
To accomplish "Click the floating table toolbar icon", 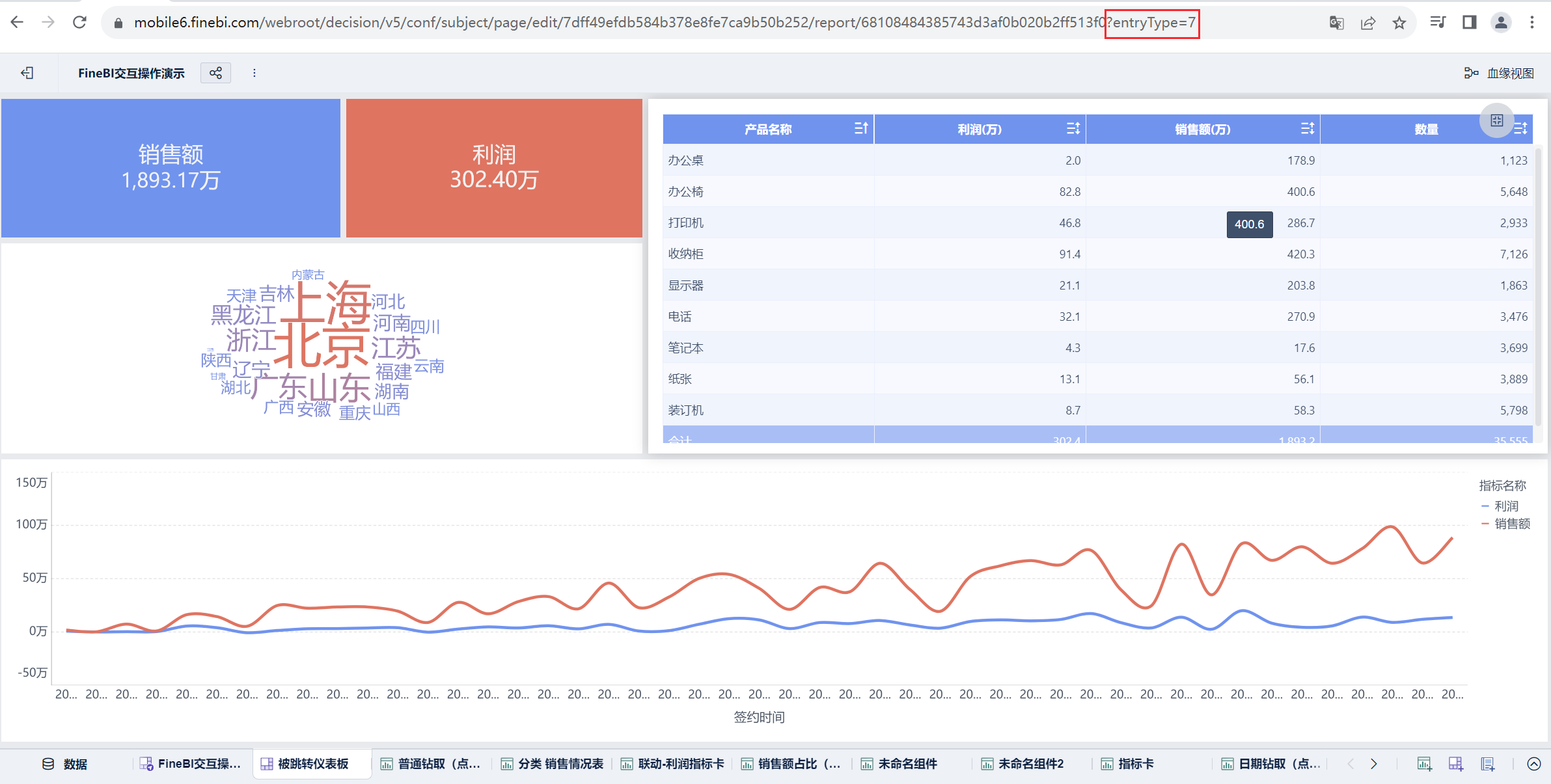I will [x=1496, y=120].
